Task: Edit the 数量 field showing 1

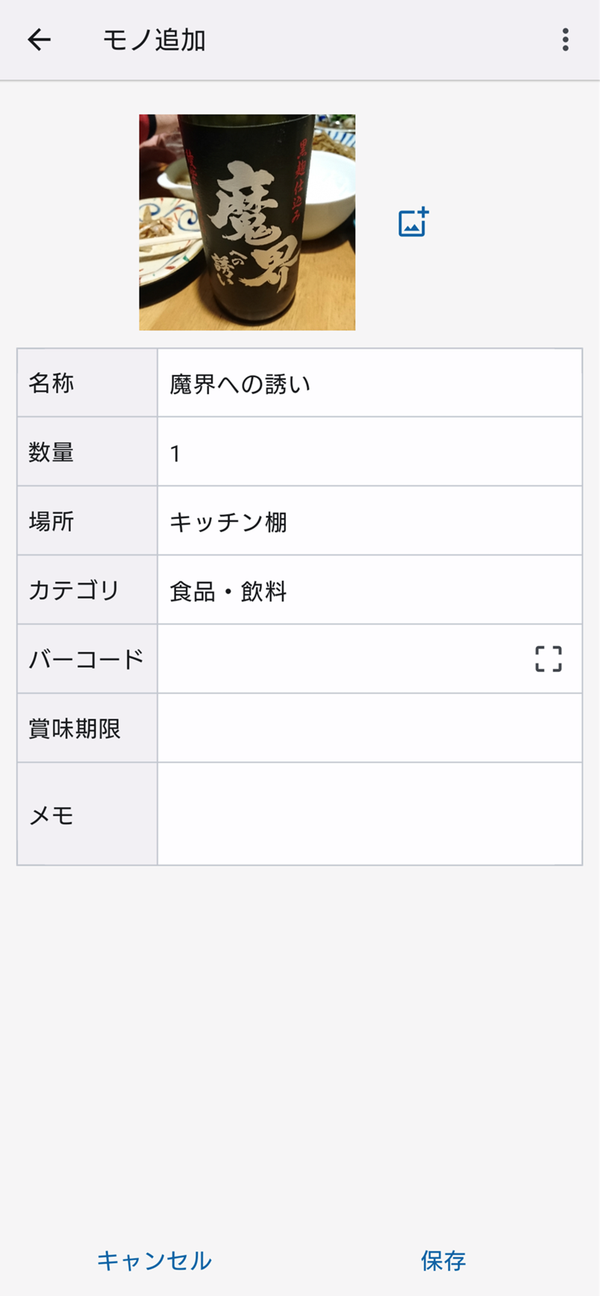Action: tap(369, 452)
